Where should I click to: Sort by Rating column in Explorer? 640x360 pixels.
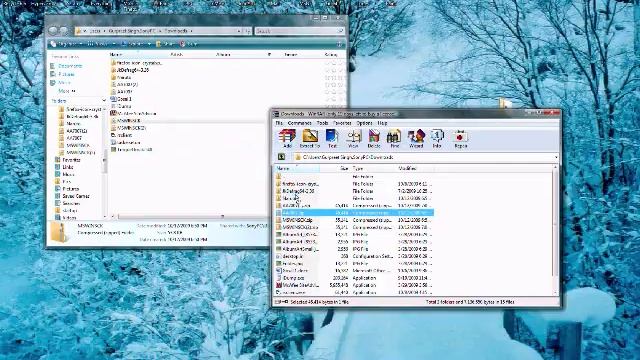(331, 54)
